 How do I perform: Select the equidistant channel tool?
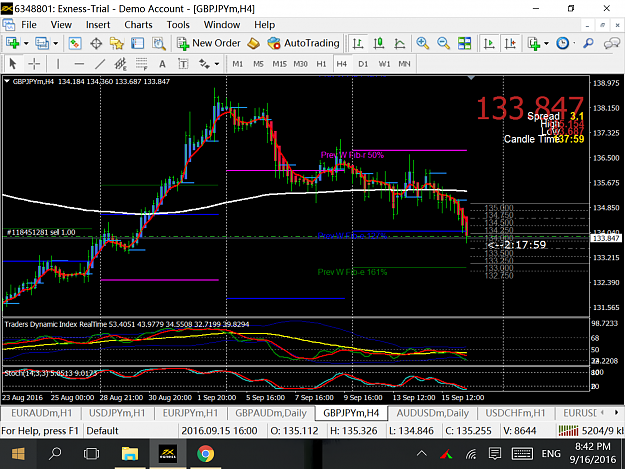tap(120, 64)
